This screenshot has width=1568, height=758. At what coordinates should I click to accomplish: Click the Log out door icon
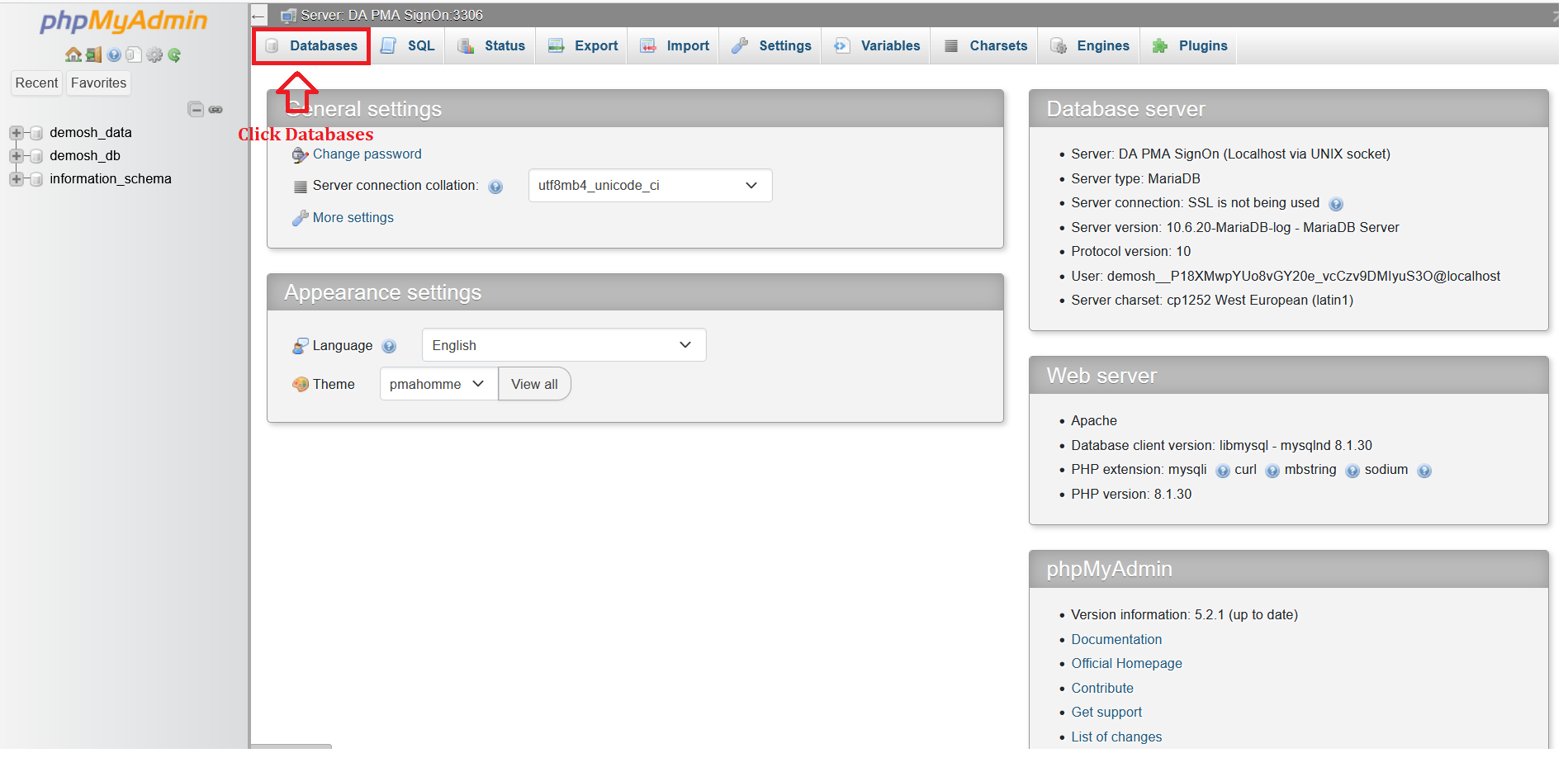pyautogui.click(x=93, y=55)
